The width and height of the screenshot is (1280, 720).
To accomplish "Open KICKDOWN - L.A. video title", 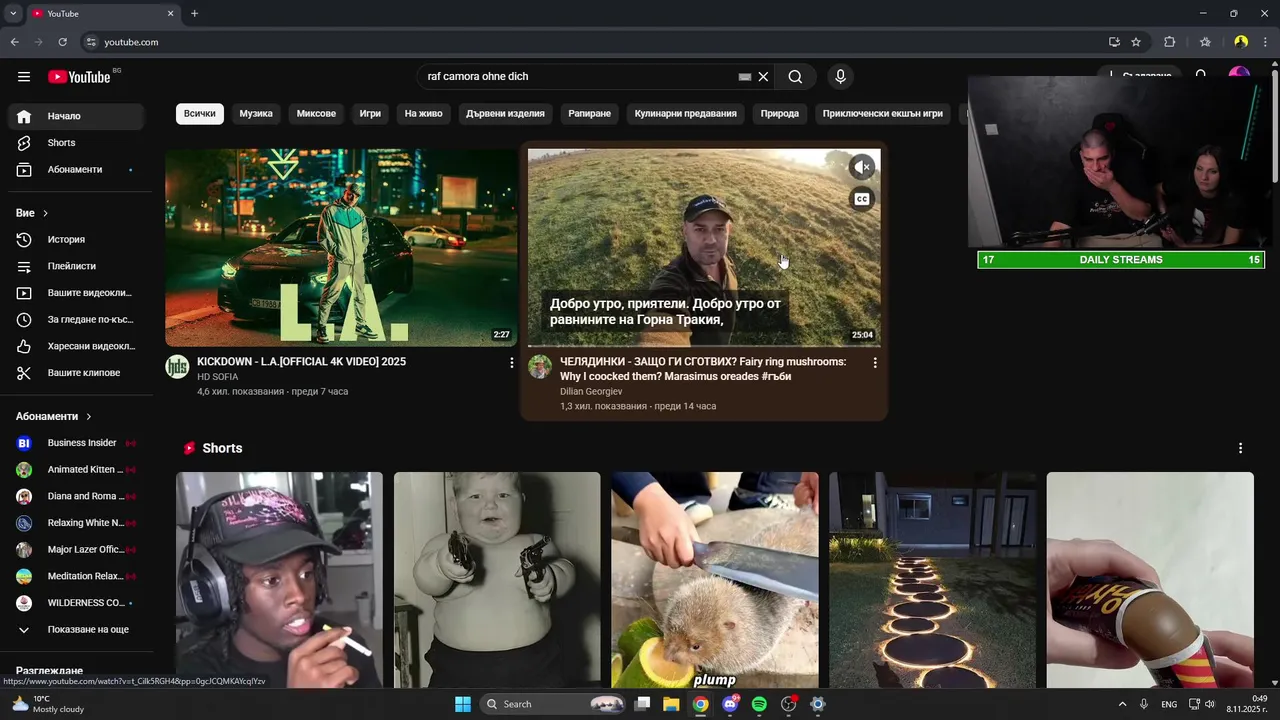I will point(302,362).
